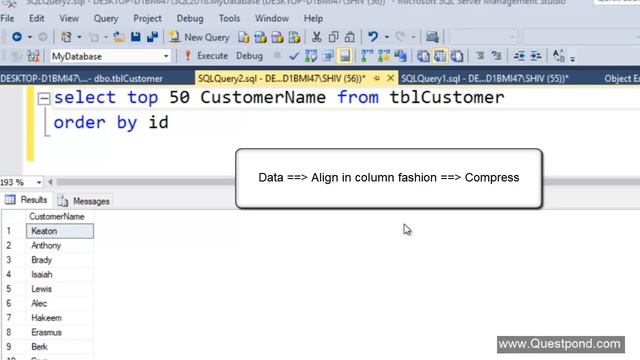Image resolution: width=640 pixels, height=360 pixels.
Task: Display the Estimated Execution Plan
Action: tap(311, 56)
